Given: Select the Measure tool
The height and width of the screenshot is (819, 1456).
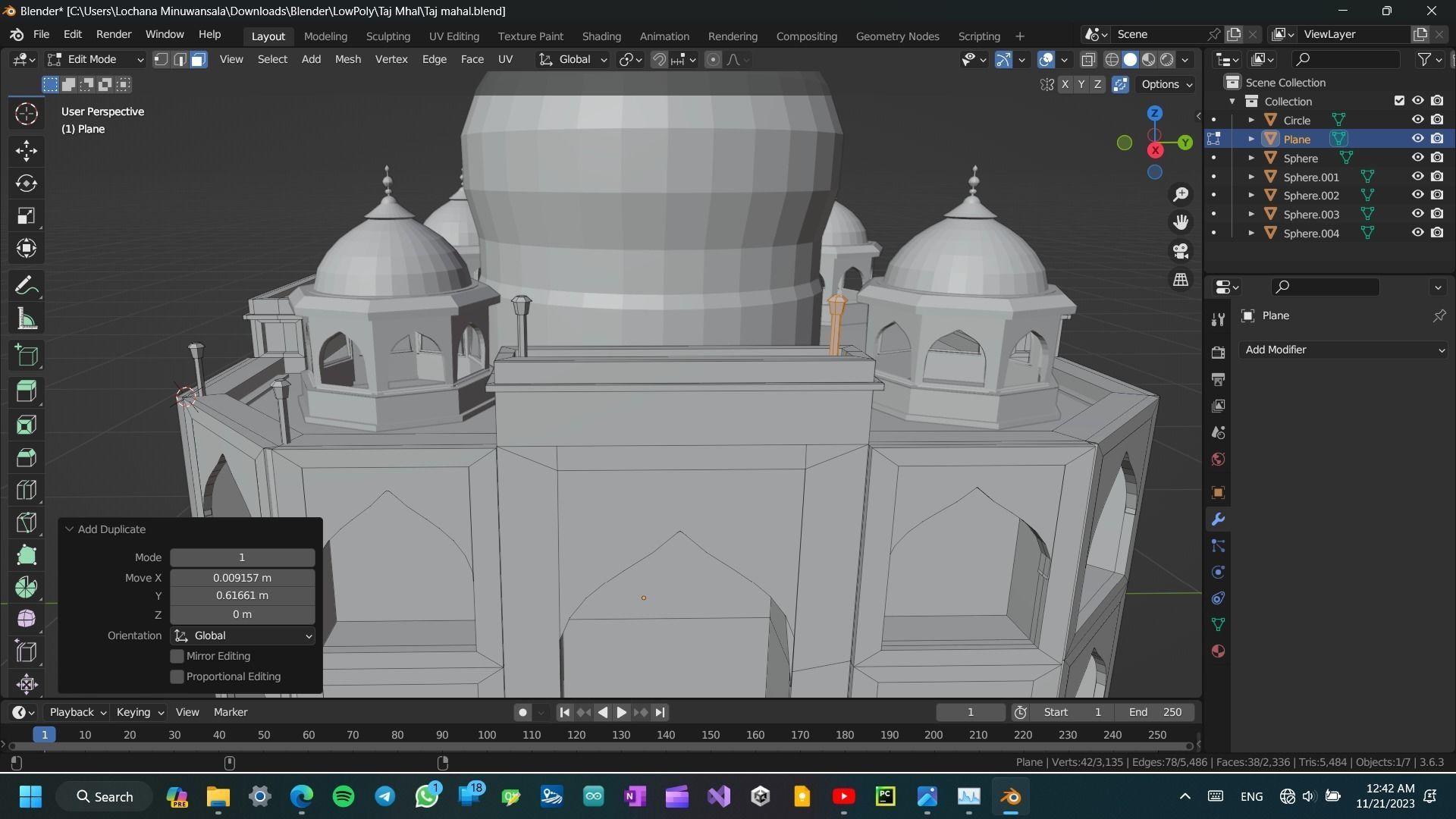Looking at the screenshot, I should (27, 318).
